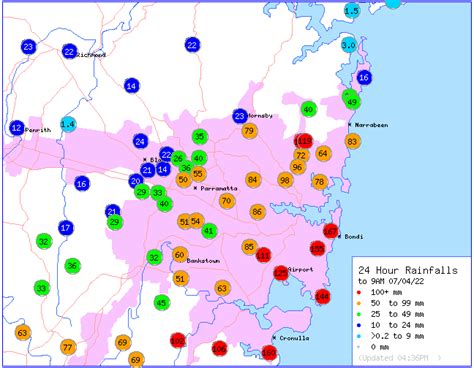This screenshot has width=474, height=368.
Task: Click the orange 55 rainfall marker
Action: pos(198,173)
